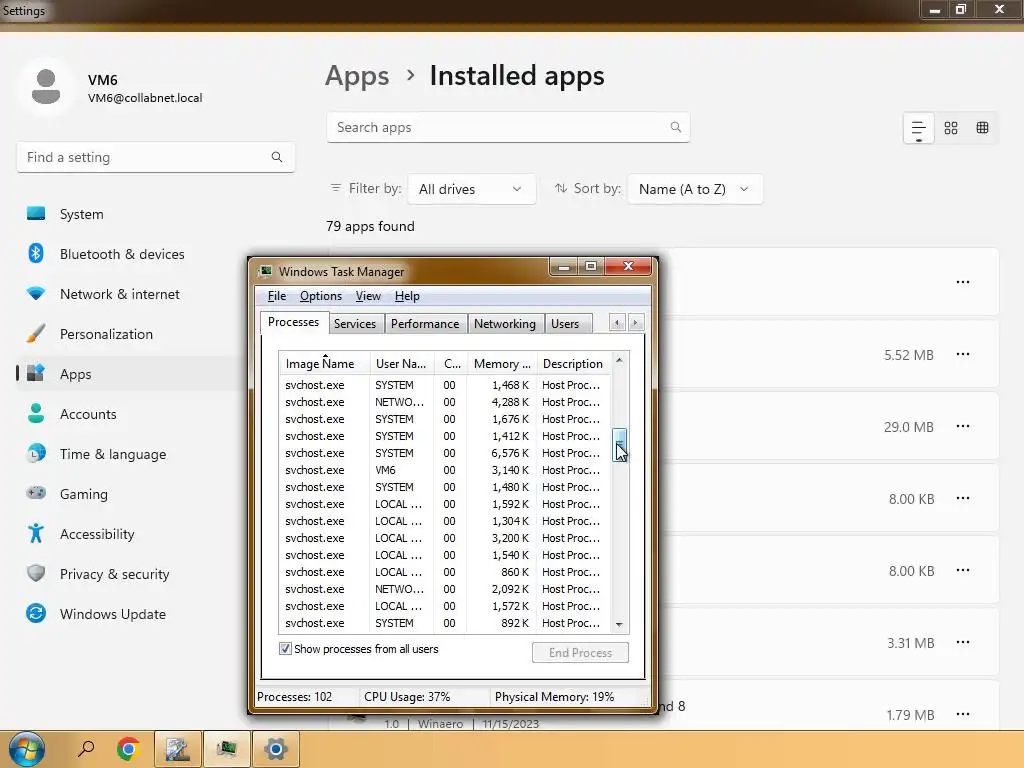Select svchost.exe row using 6,576 K
The height and width of the screenshot is (768, 1024).
point(445,453)
